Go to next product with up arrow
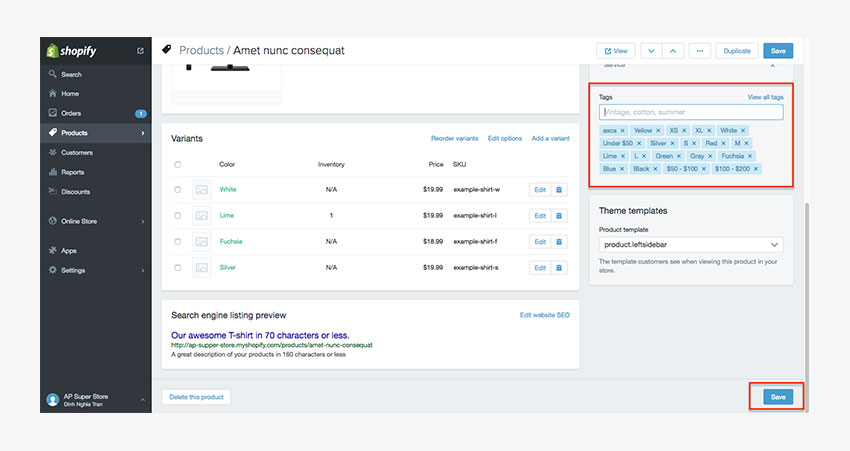The image size is (850, 451). (673, 50)
